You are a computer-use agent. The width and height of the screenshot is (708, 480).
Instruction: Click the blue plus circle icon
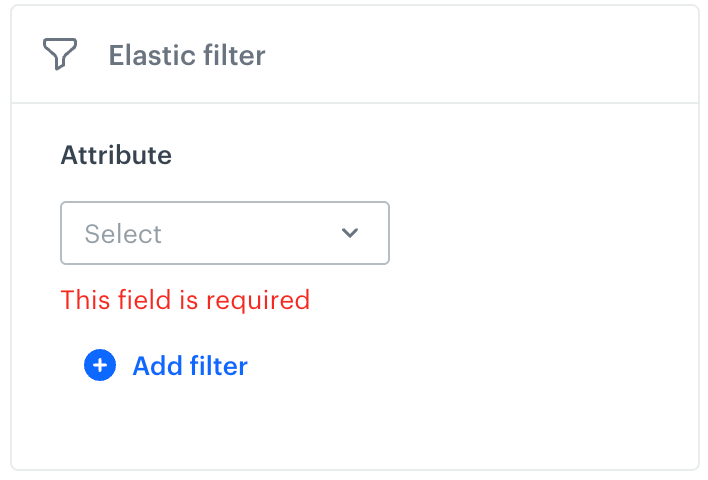100,366
